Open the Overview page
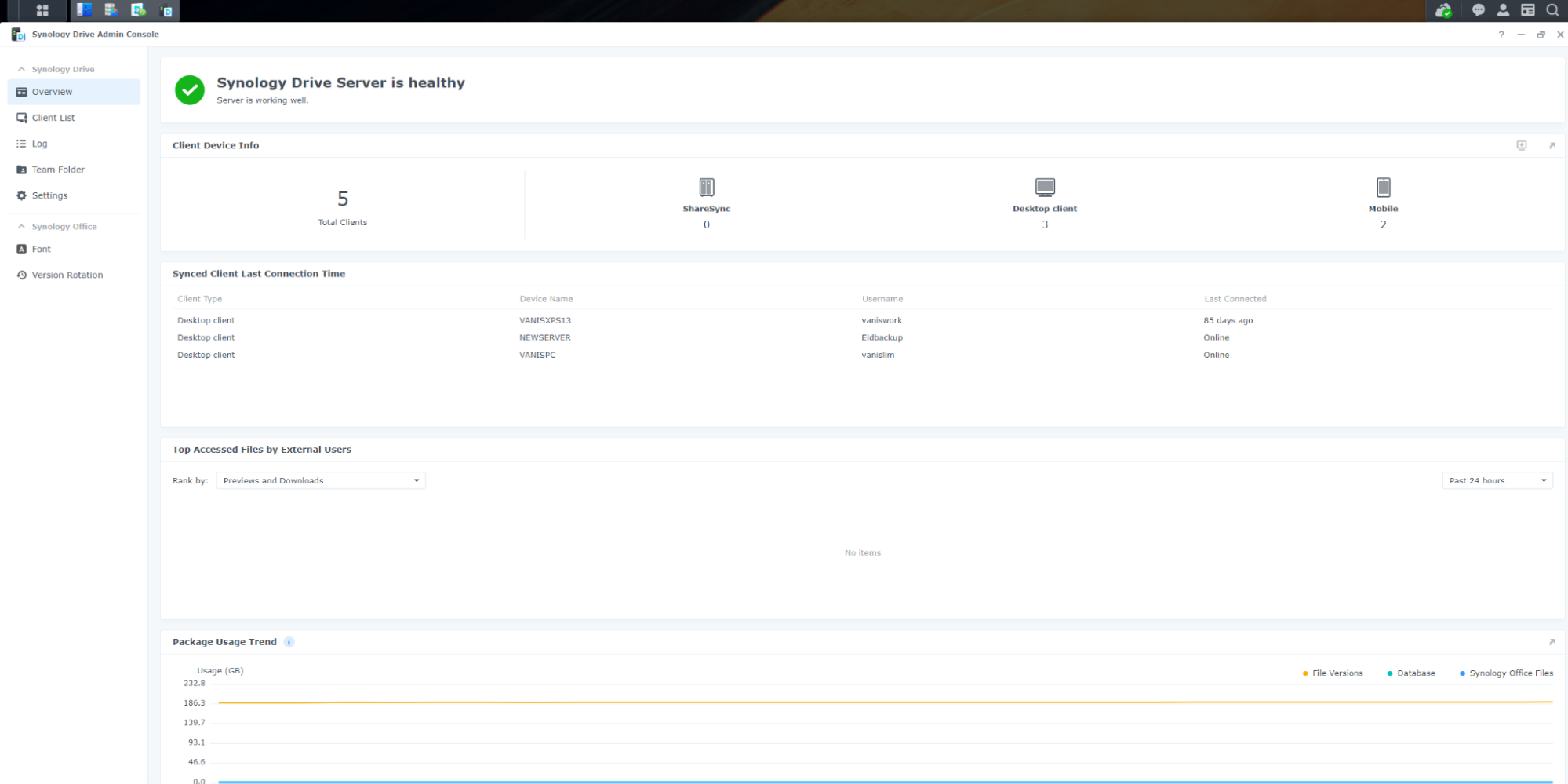Viewport: 1568px width, 784px height. (74, 92)
